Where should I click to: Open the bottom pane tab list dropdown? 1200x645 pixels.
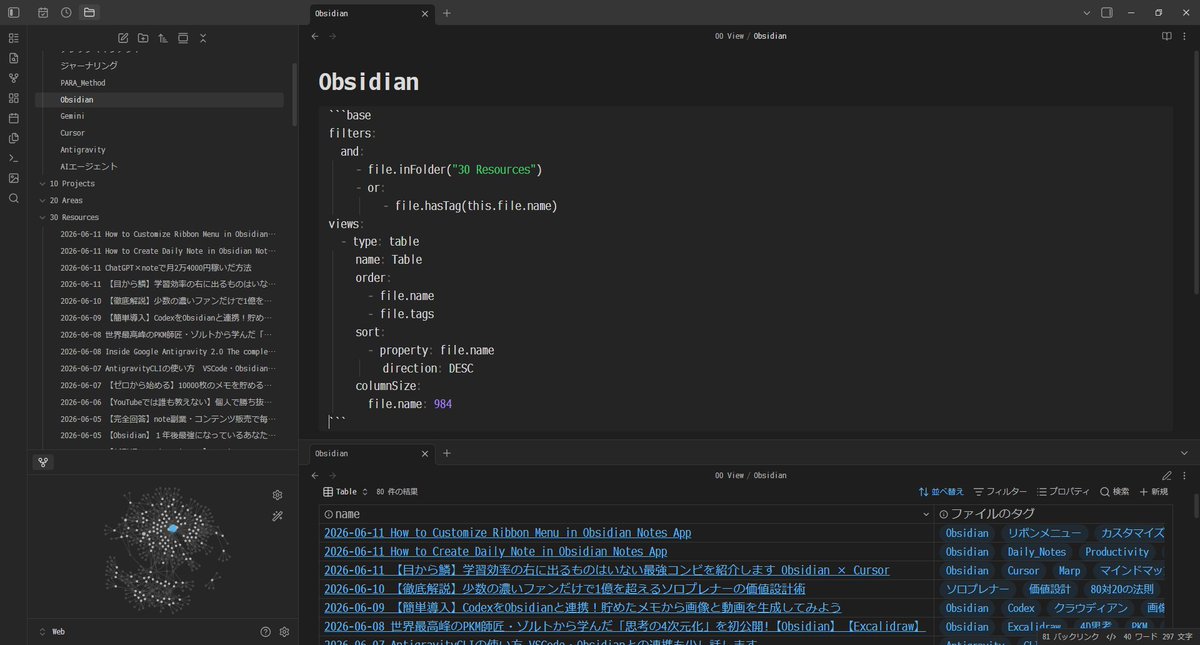(1185, 453)
